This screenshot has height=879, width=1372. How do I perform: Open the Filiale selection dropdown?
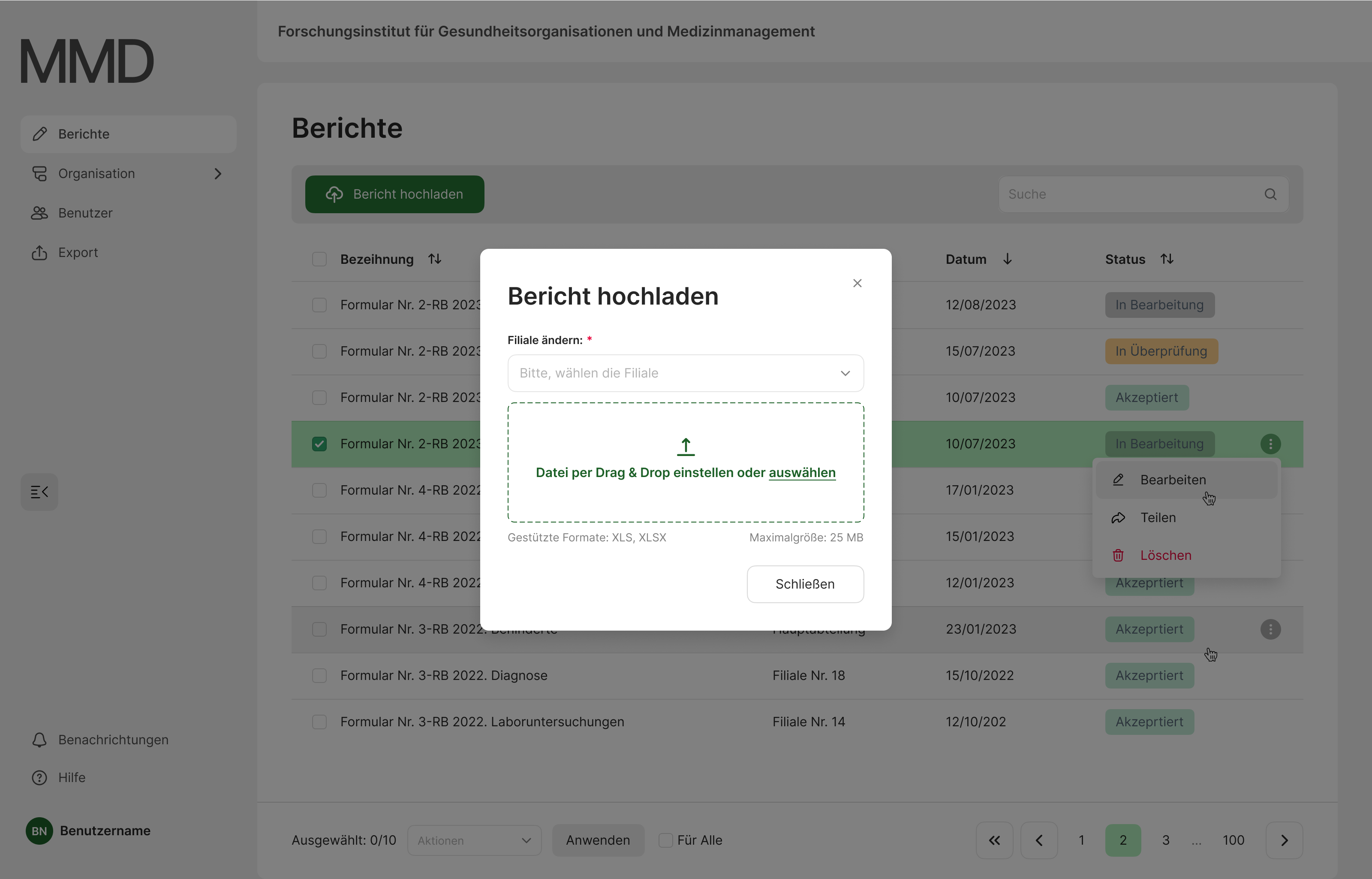(685, 373)
